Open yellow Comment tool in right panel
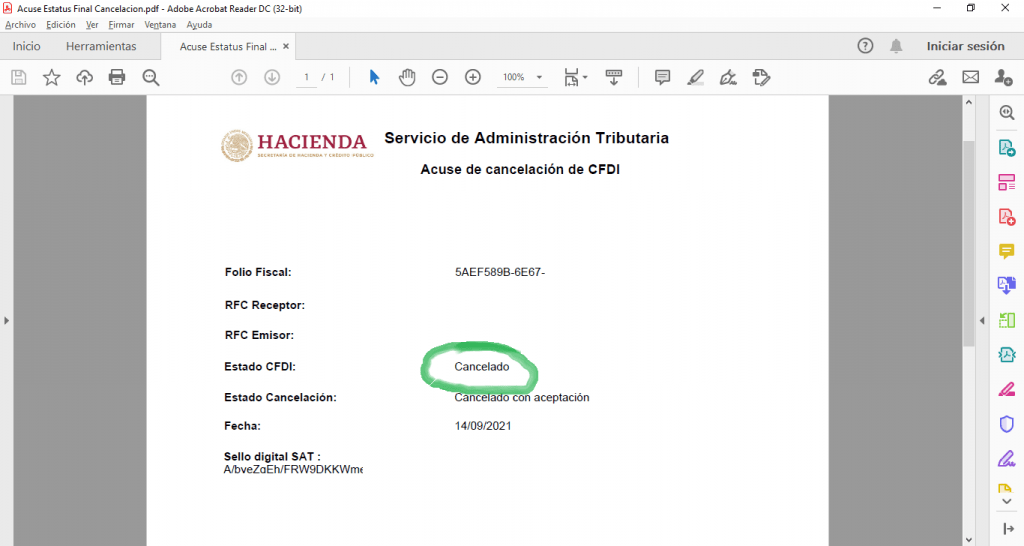This screenshot has height=546, width=1024. [1007, 251]
